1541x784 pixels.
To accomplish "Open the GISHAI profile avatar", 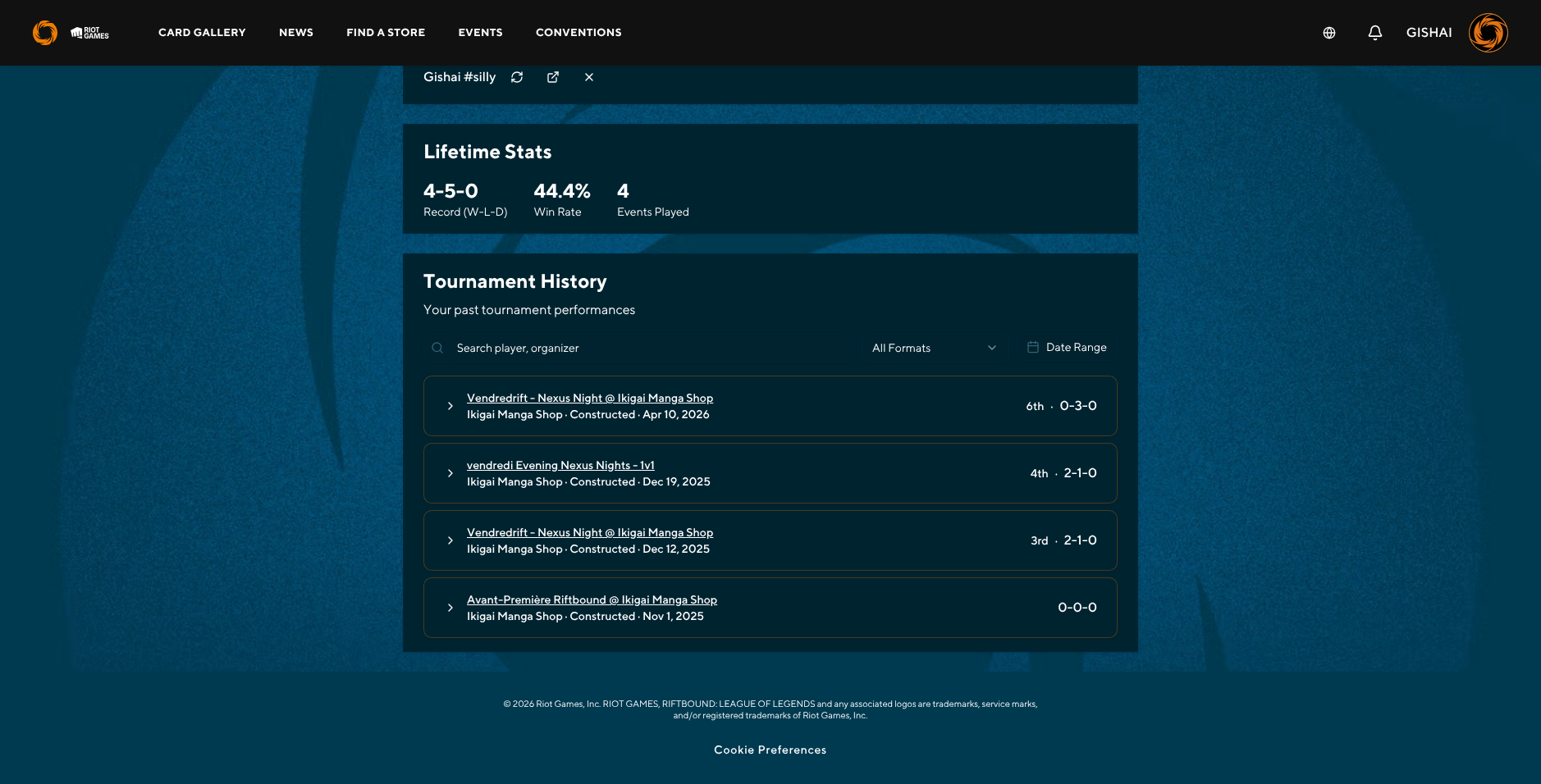I will [x=1488, y=33].
